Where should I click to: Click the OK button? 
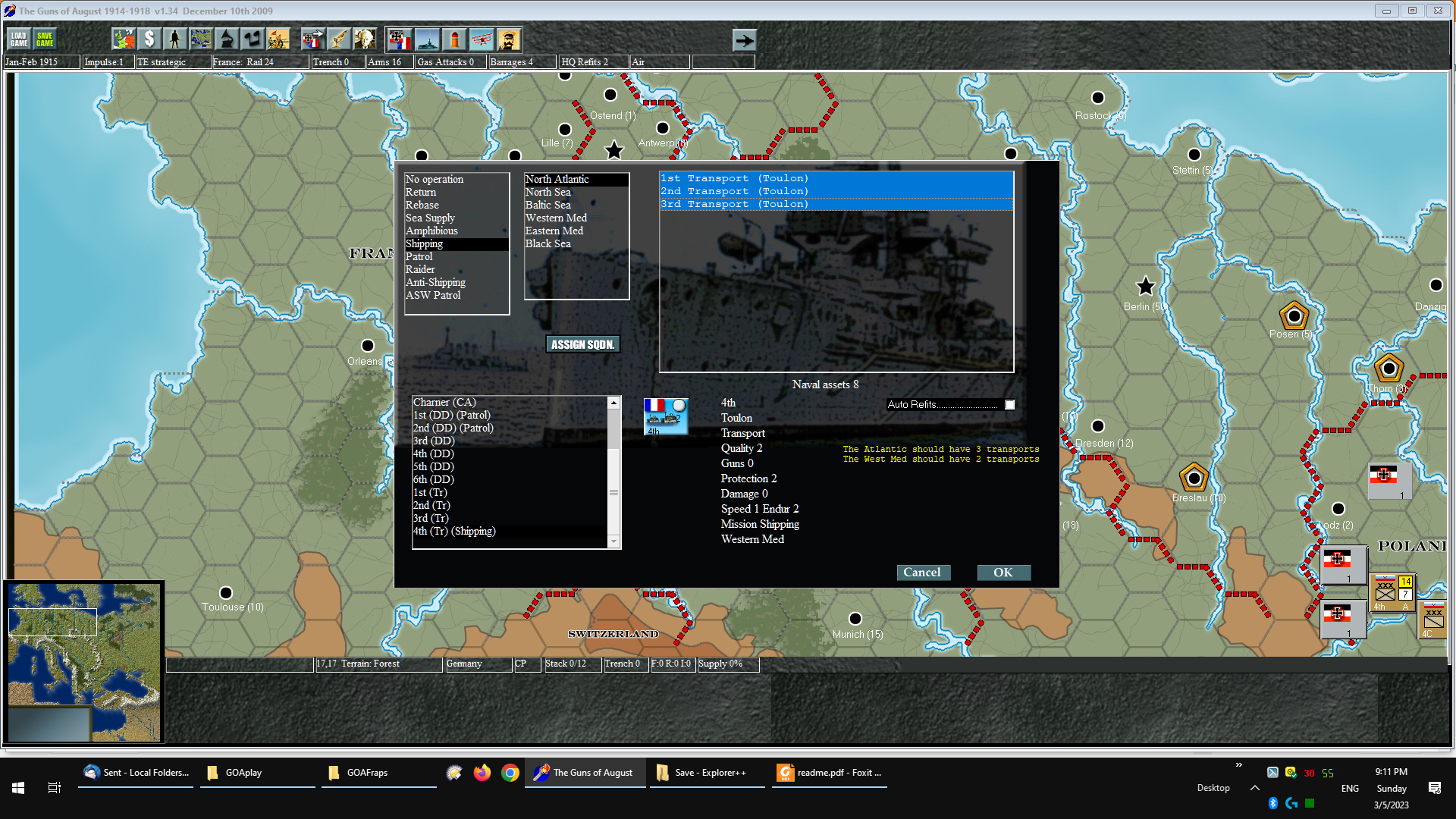coord(1003,573)
